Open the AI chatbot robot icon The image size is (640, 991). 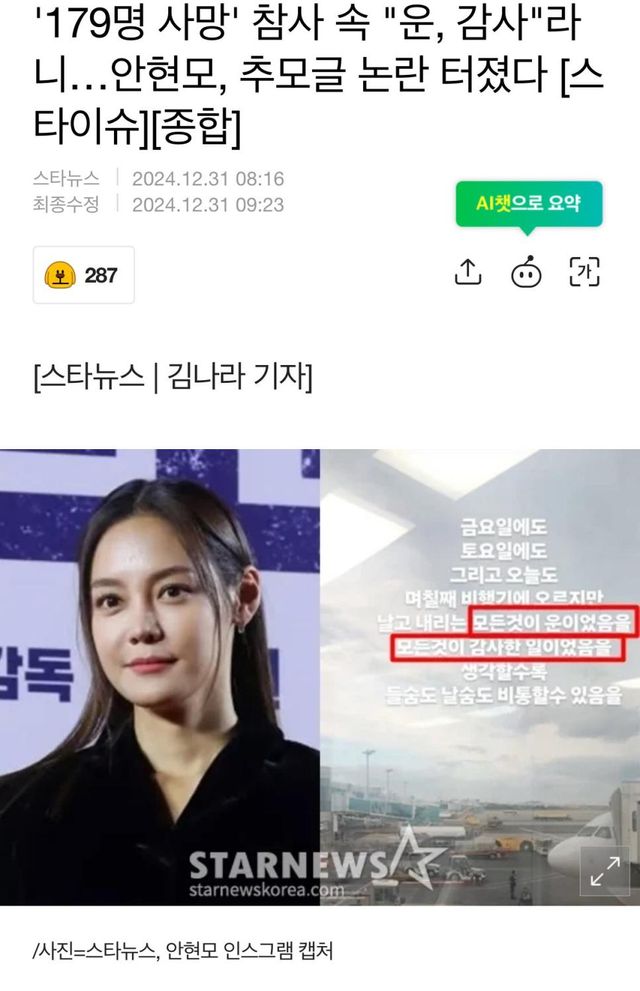click(526, 272)
